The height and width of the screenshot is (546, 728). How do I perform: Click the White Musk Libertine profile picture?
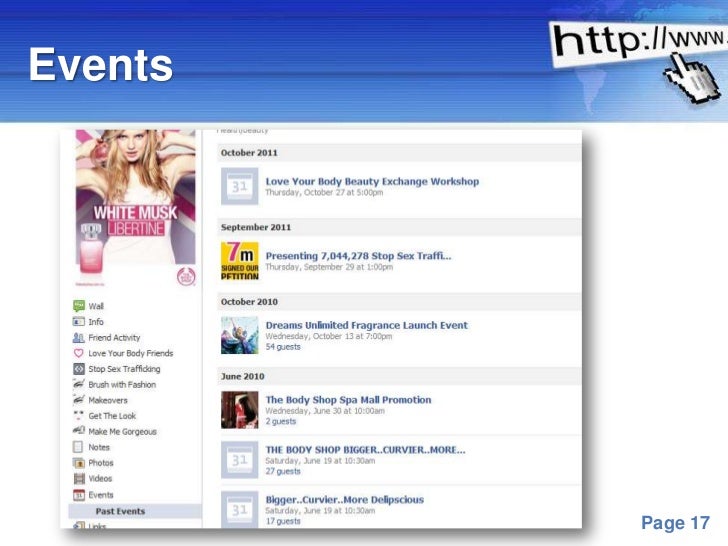pyautogui.click(x=136, y=208)
